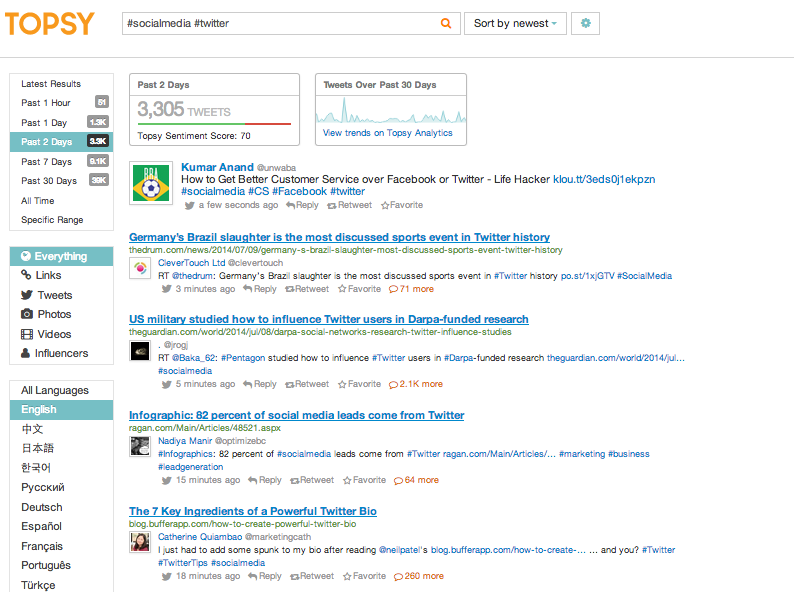
Task: Open Germany's Brazil slaughter headline link
Action: [339, 237]
